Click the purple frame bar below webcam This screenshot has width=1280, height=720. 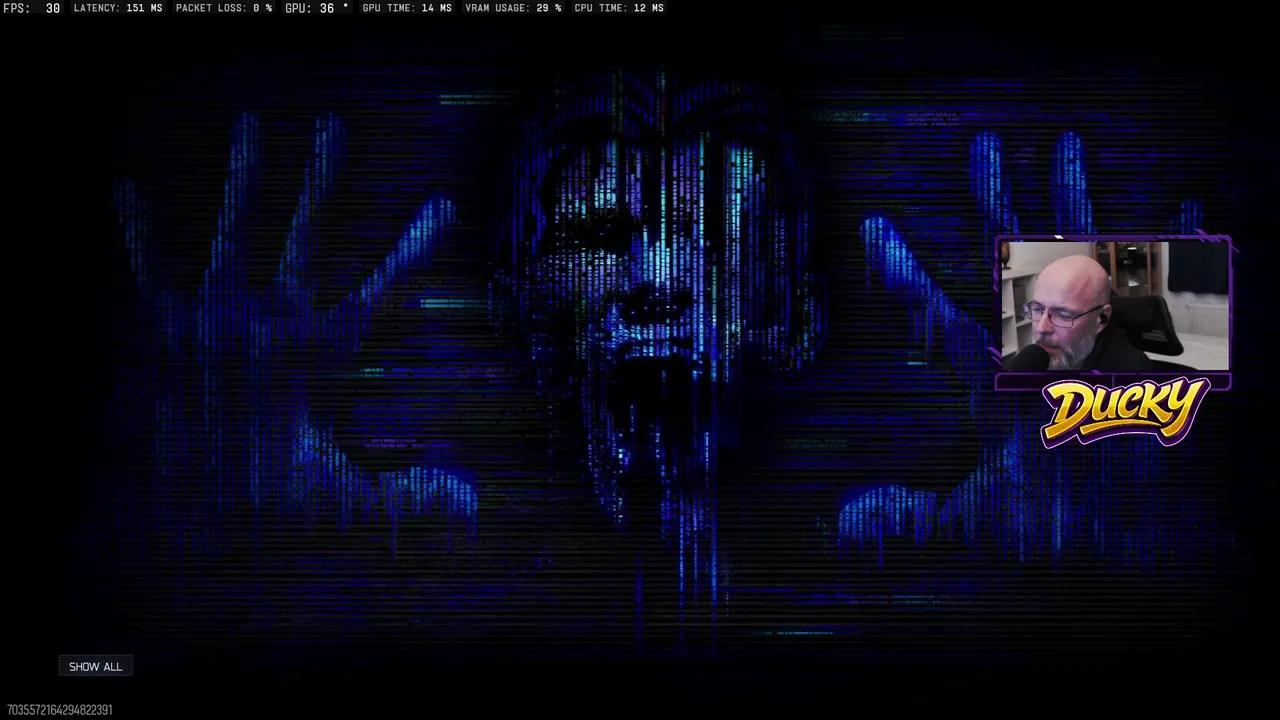pyautogui.click(x=1113, y=381)
